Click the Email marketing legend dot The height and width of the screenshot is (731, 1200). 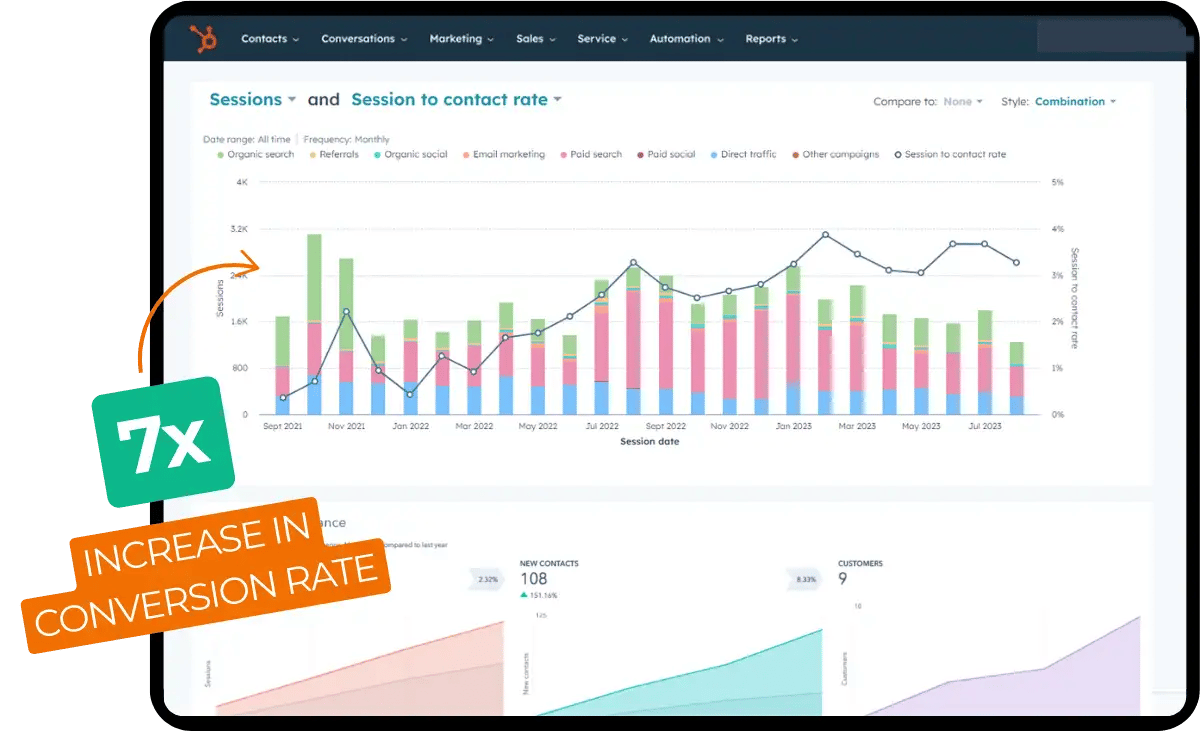(467, 155)
